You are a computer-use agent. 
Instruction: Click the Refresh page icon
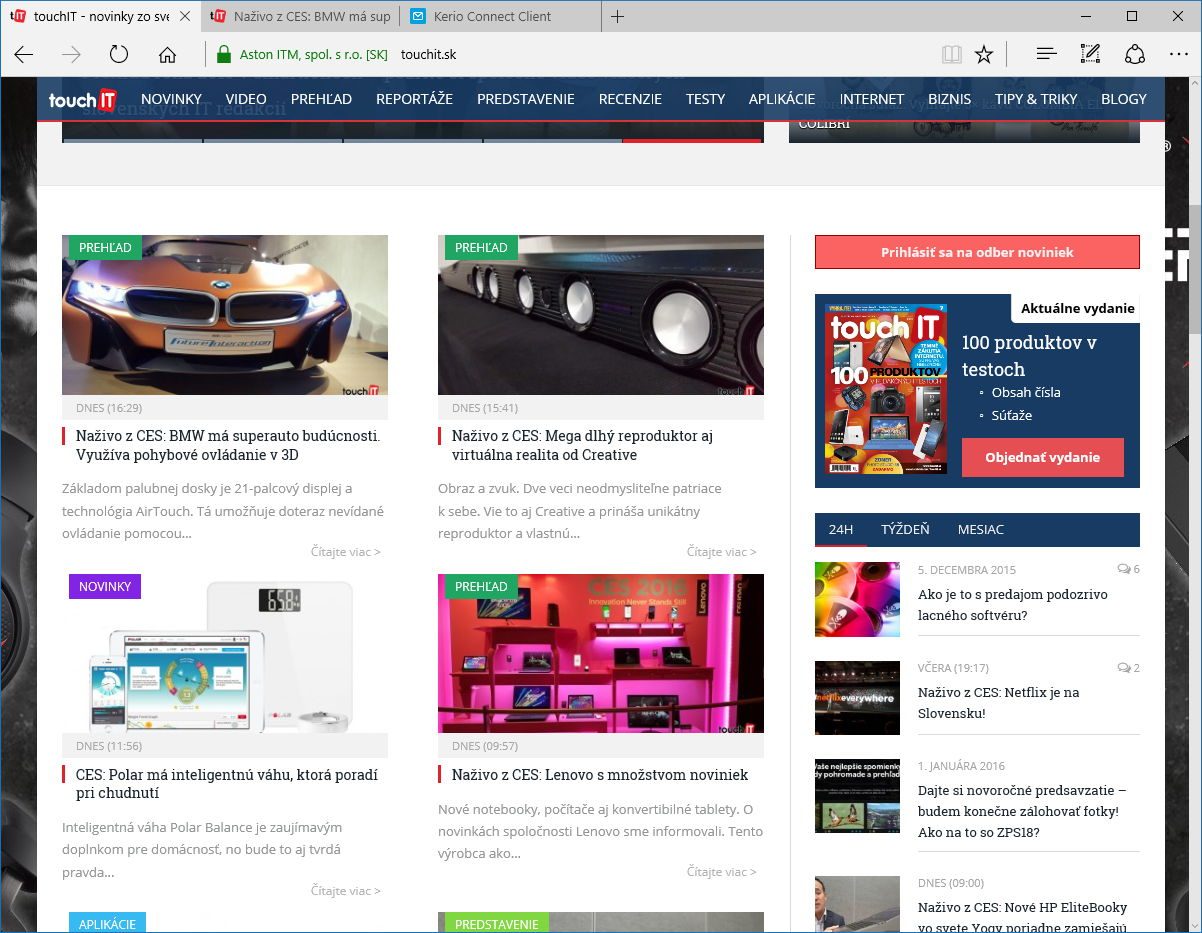119,55
